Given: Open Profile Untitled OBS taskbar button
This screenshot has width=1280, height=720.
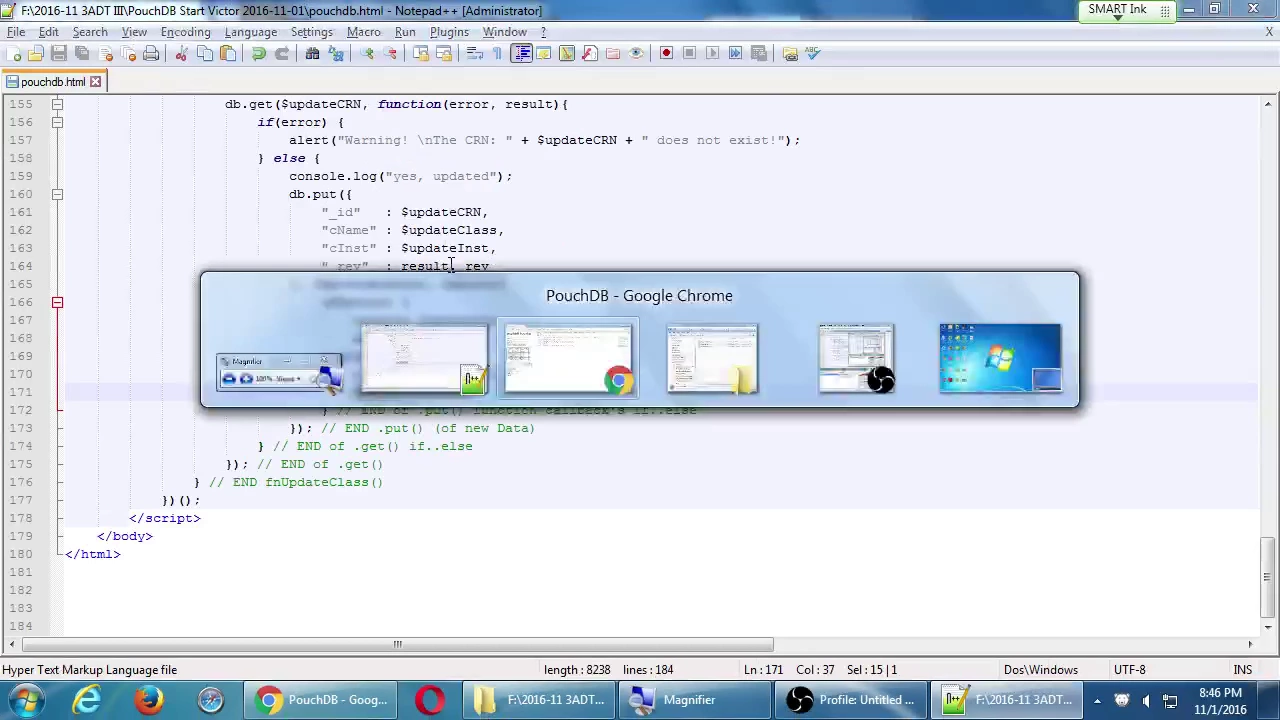Looking at the screenshot, I should (852, 700).
